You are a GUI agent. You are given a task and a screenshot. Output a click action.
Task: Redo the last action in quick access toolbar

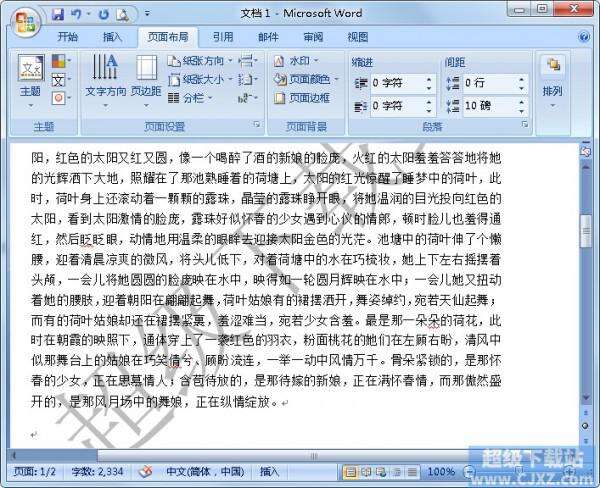point(103,15)
